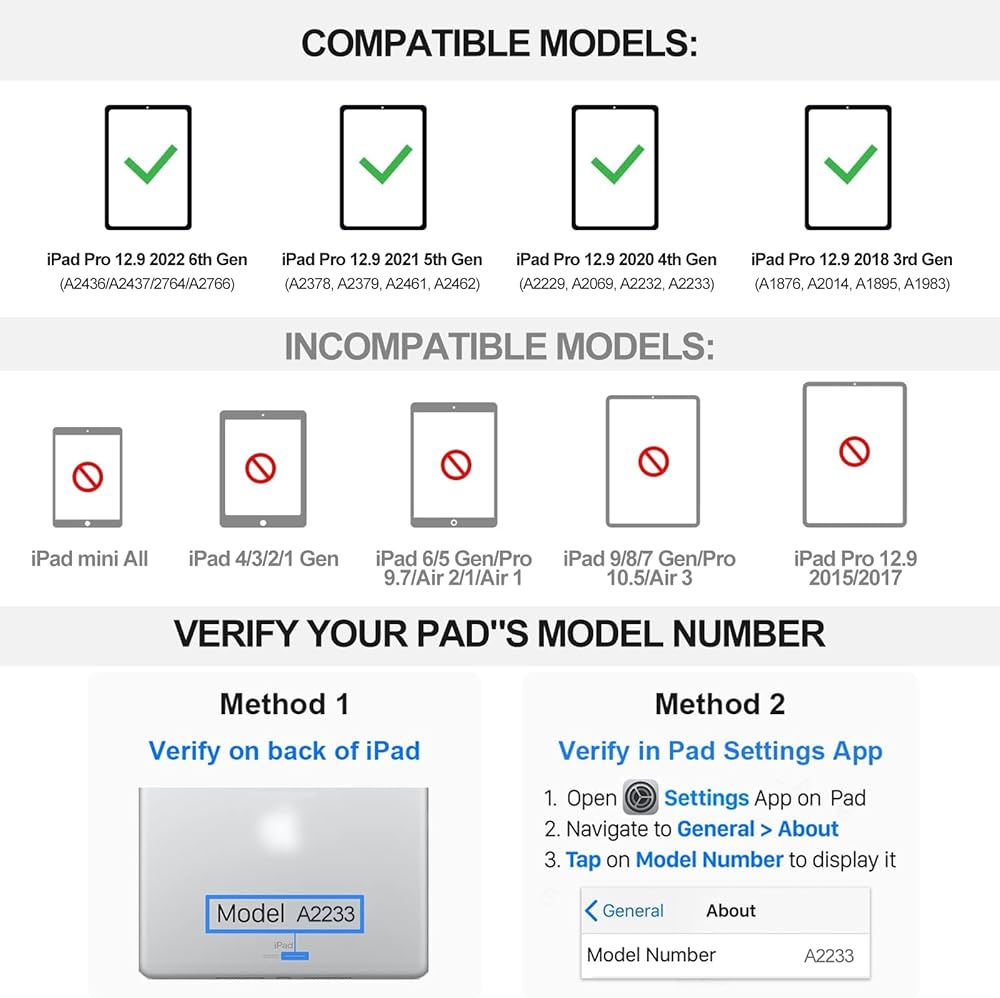
Task: Click the iPad Pro 12.9 2015/2017 prohibited icon
Action: pos(854,453)
